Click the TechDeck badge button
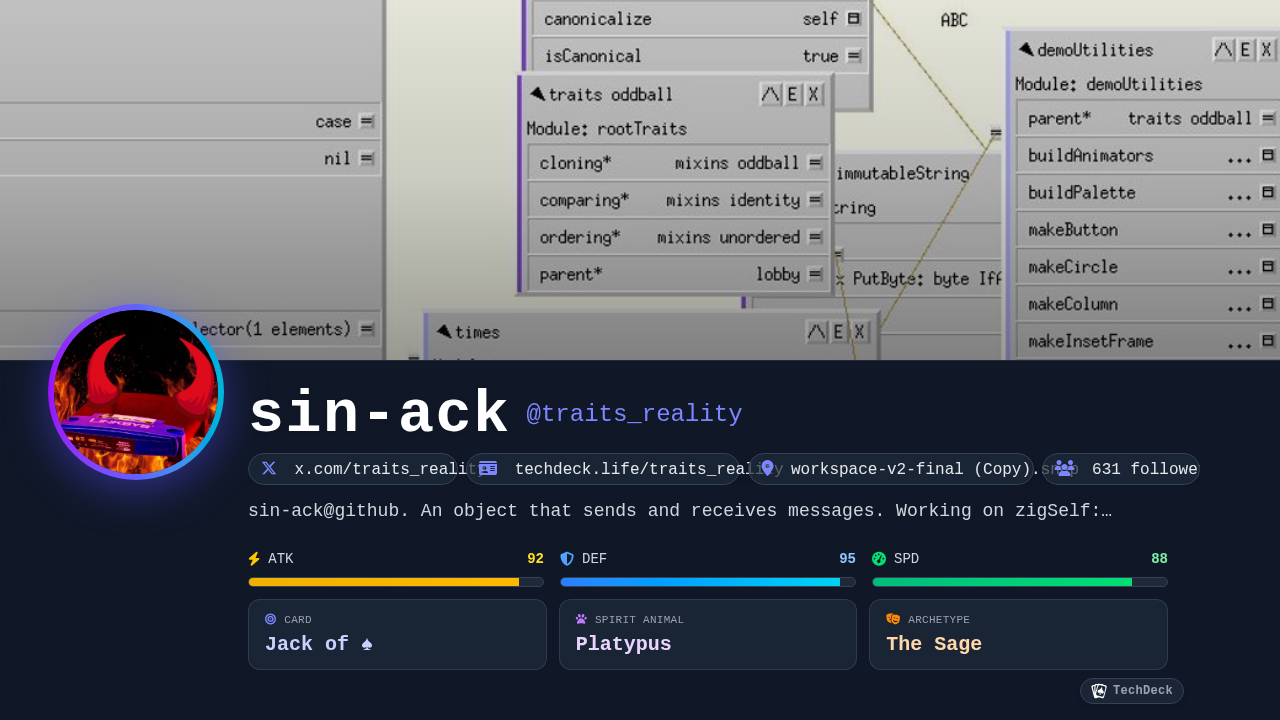Image resolution: width=1280 pixels, height=720 pixels. tap(1131, 691)
